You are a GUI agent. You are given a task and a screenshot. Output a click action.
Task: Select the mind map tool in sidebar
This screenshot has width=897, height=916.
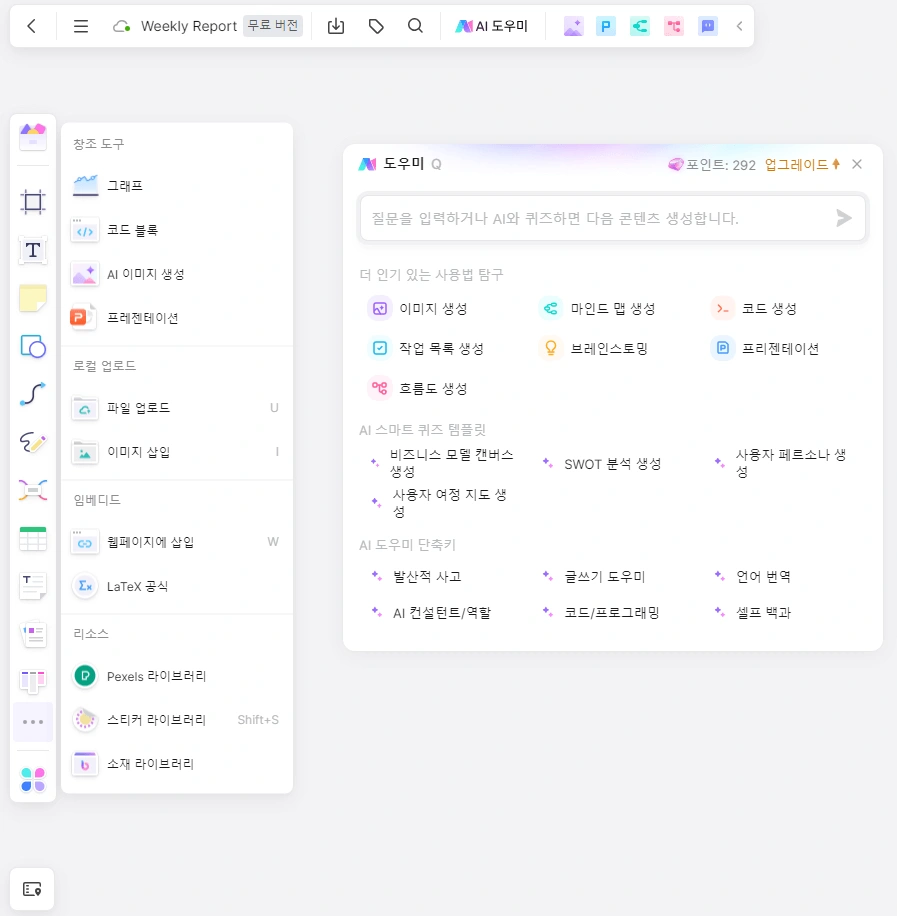pos(33,490)
